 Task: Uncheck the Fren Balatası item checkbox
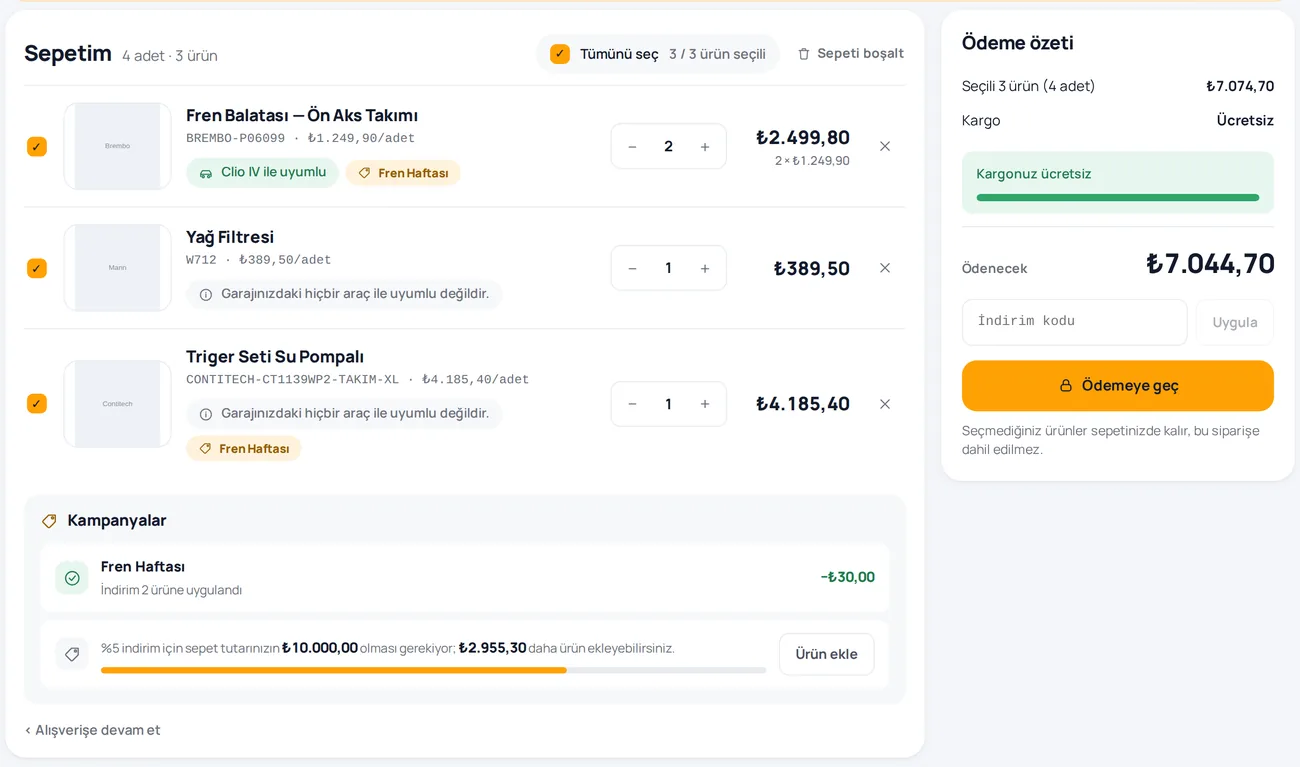(37, 147)
